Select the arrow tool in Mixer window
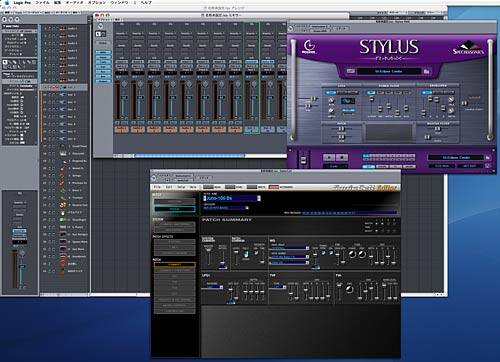 [98, 34]
